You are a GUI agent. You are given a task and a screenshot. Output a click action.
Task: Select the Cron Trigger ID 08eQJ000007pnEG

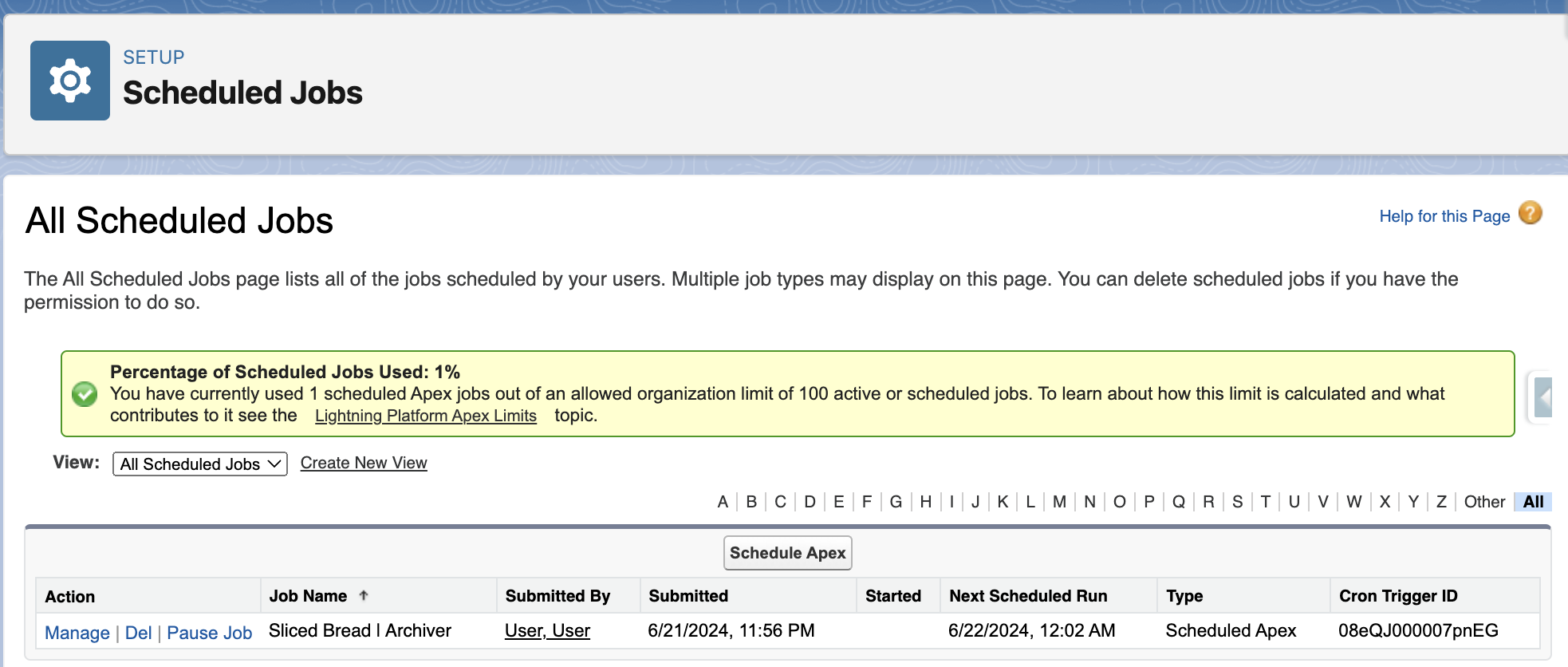1418,630
